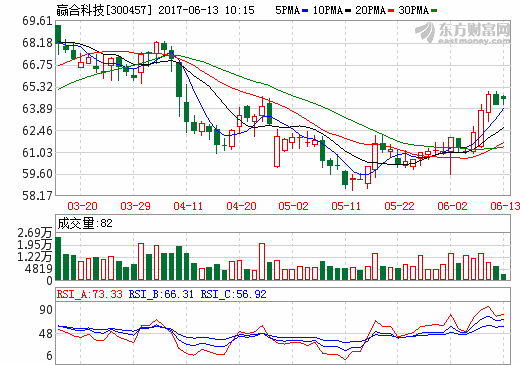The image size is (520, 365).
Task: Click the RSI_C:56.92 indicator value
Action: click(234, 294)
